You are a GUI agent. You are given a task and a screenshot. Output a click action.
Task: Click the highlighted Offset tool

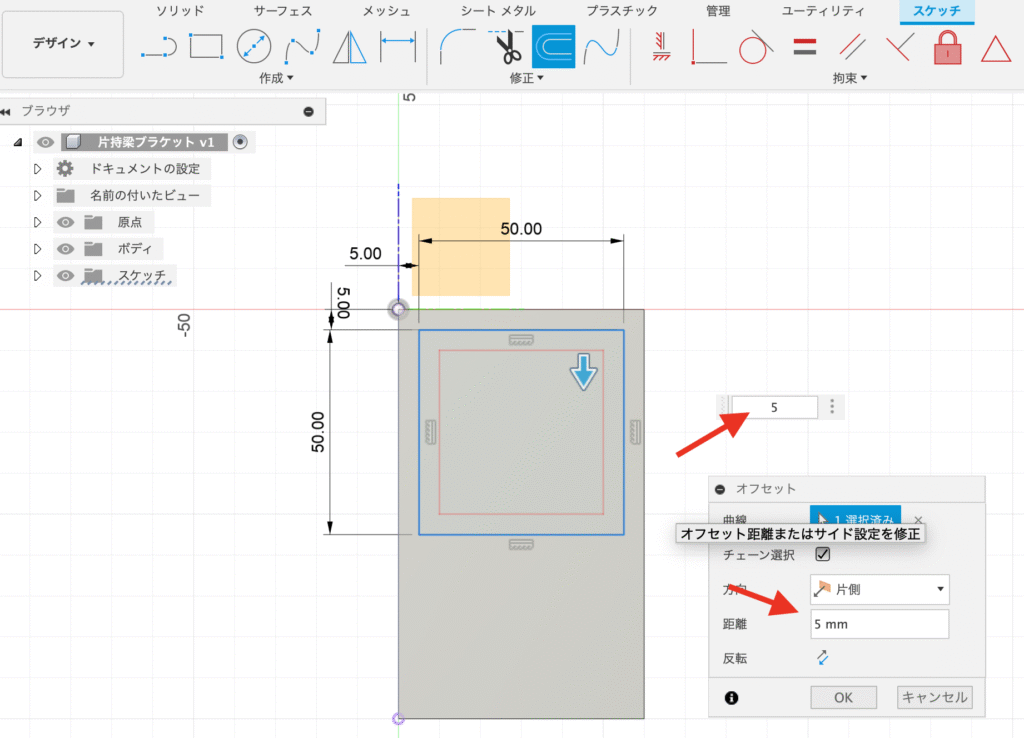click(x=553, y=47)
